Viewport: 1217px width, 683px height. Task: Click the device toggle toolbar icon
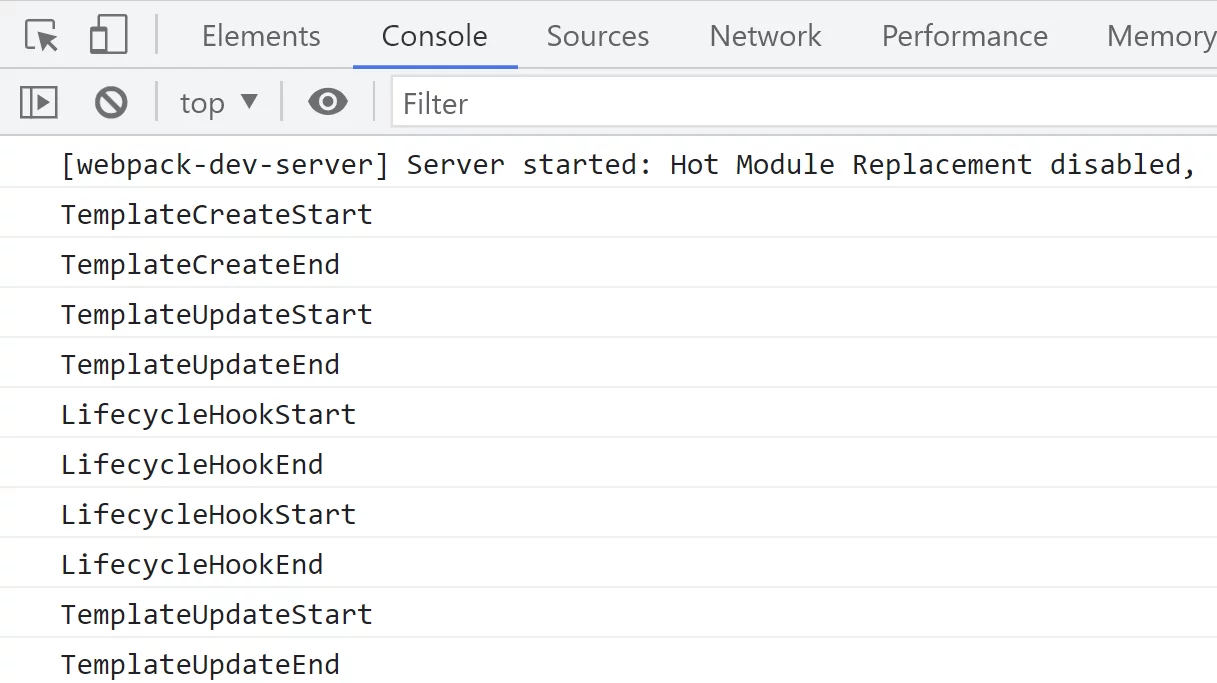[x=108, y=33]
